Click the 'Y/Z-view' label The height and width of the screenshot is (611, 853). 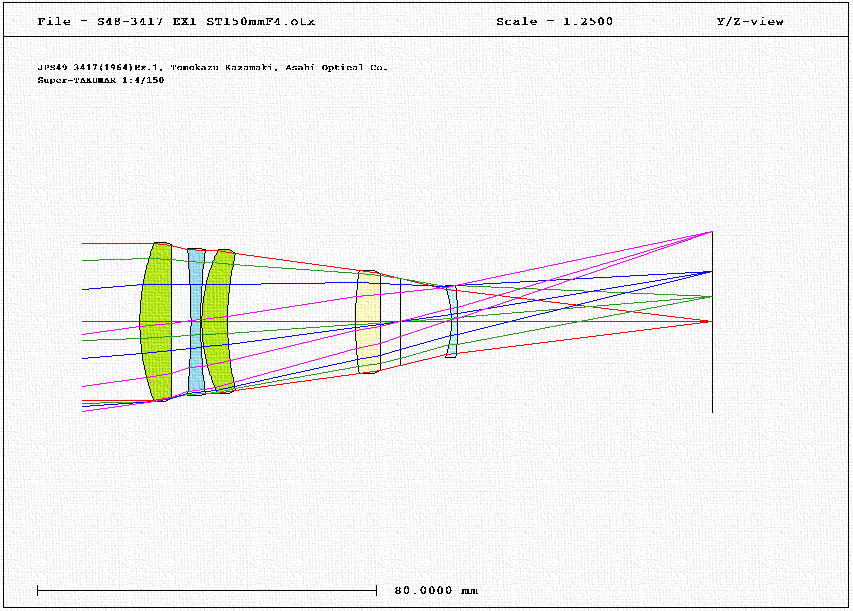750,22
